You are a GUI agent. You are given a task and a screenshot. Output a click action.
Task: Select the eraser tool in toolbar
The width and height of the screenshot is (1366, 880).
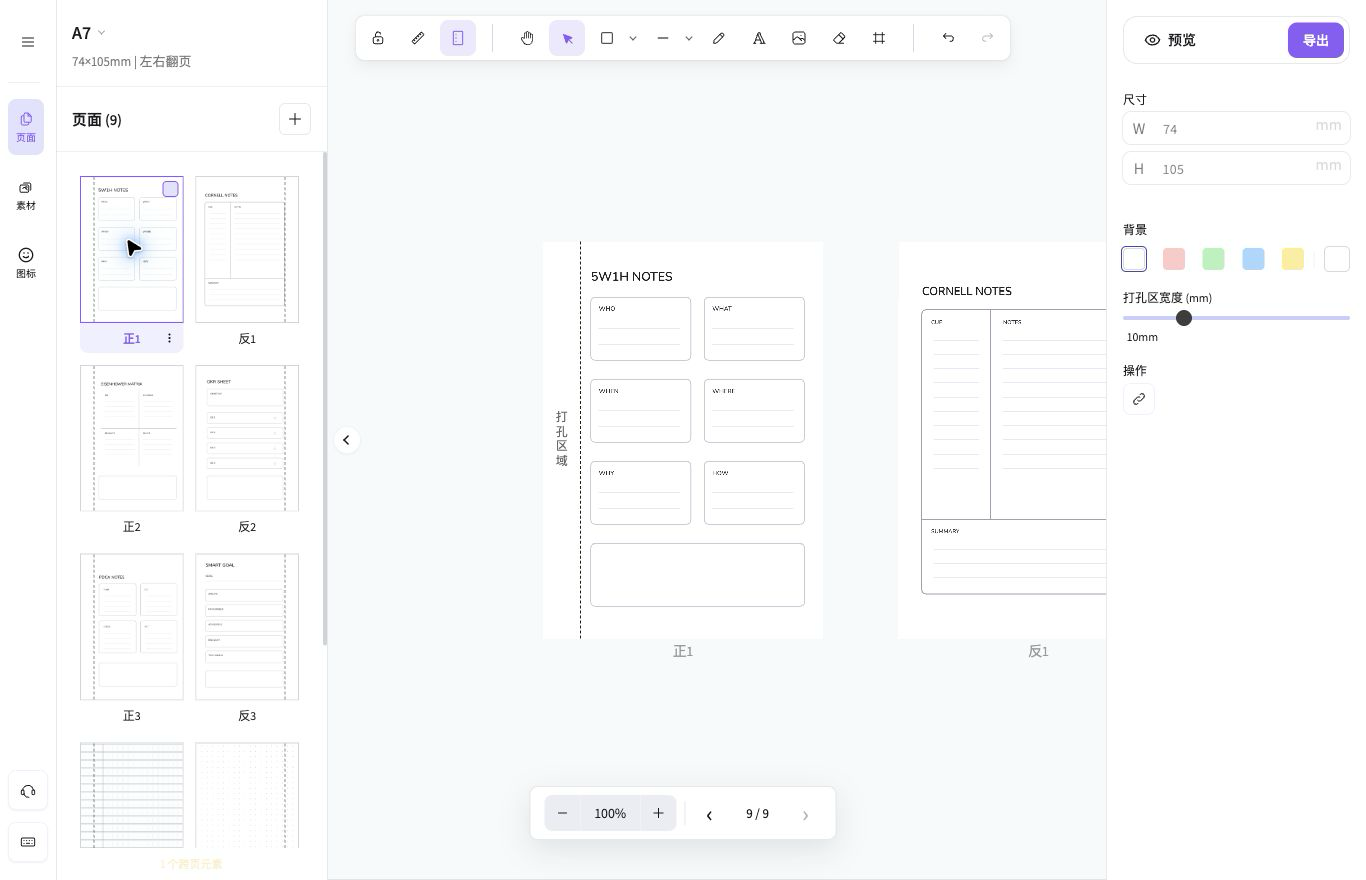click(839, 38)
